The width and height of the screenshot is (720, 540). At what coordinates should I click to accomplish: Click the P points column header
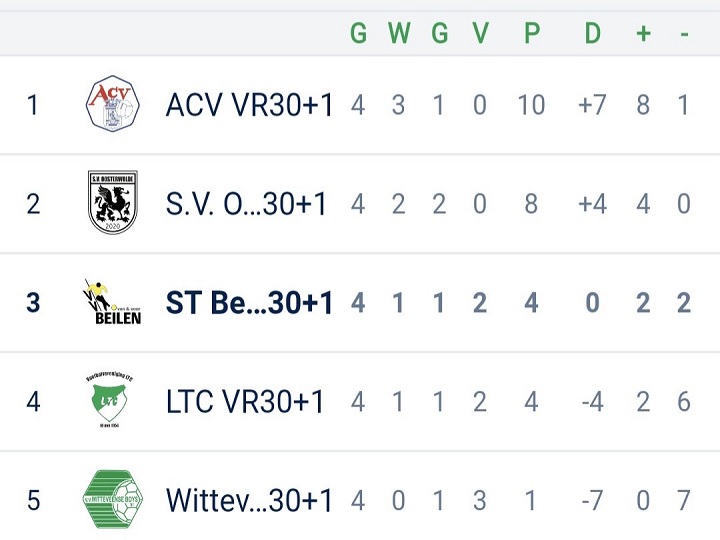tap(532, 33)
